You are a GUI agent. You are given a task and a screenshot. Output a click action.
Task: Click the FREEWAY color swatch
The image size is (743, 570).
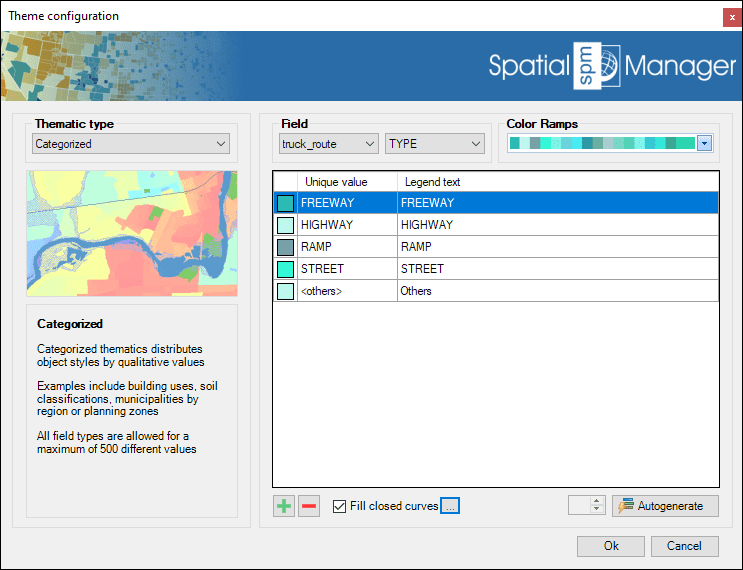coord(285,203)
